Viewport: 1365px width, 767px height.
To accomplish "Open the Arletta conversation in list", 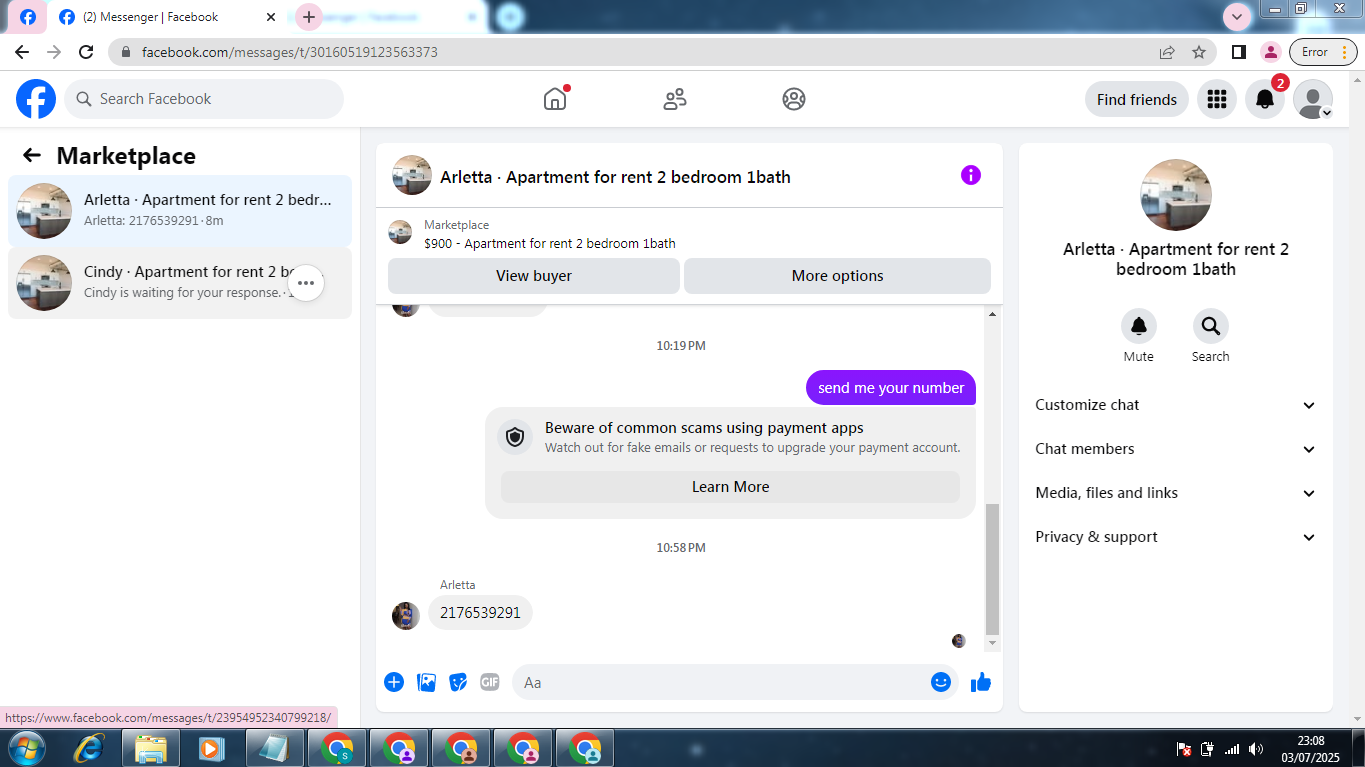I will point(180,210).
